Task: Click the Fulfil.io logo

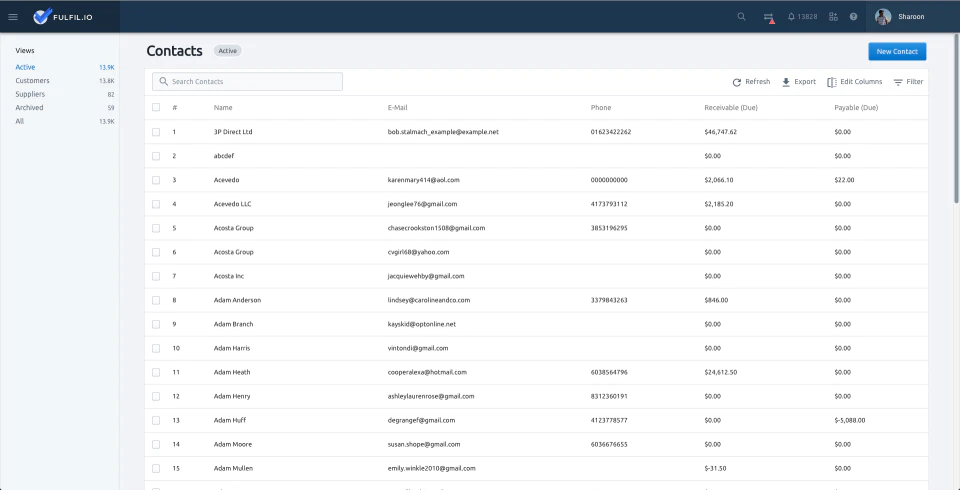Action: (x=63, y=17)
